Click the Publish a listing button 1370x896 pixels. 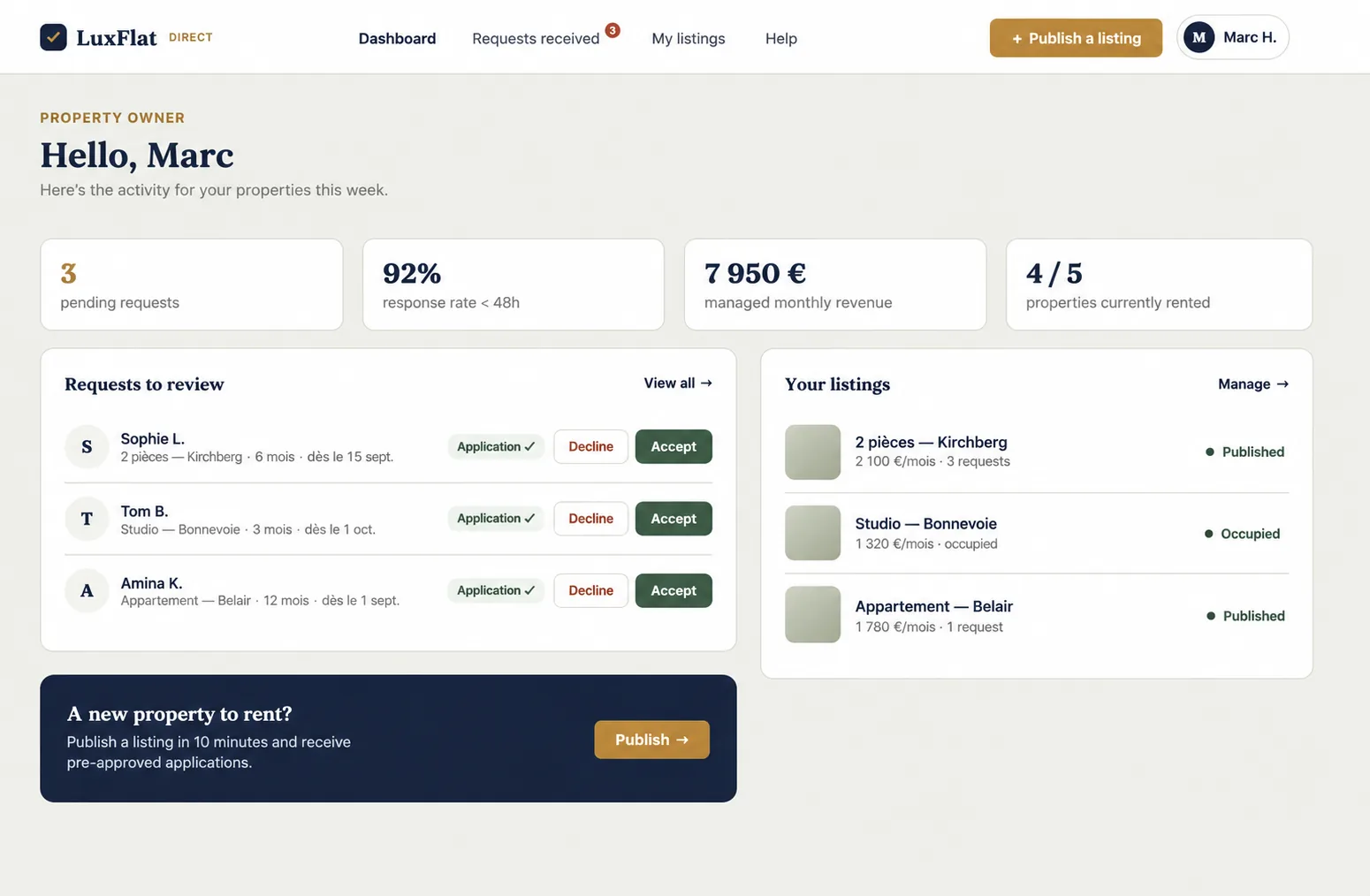tap(1076, 38)
